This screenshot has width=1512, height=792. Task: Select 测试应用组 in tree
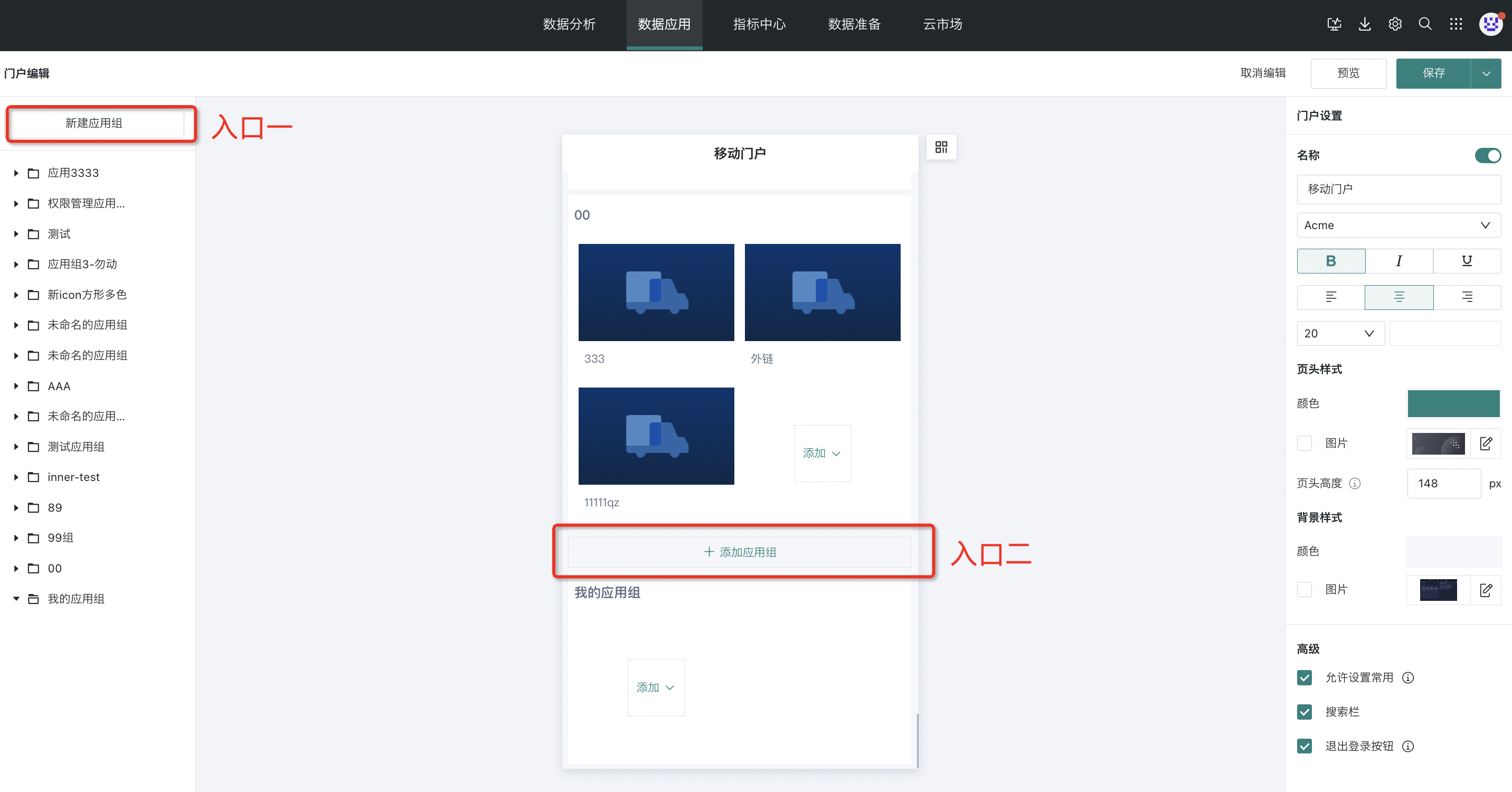pos(75,447)
